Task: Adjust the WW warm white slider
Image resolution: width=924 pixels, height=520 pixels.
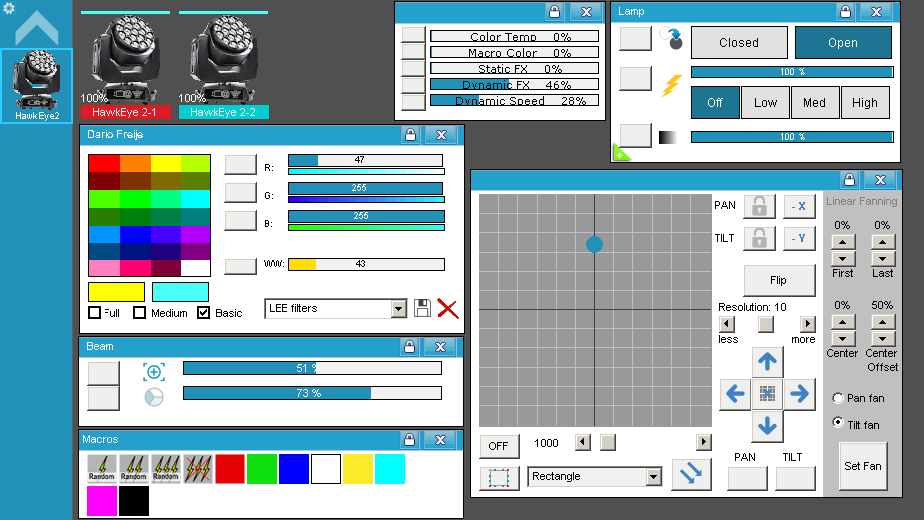Action: pyautogui.click(x=366, y=264)
